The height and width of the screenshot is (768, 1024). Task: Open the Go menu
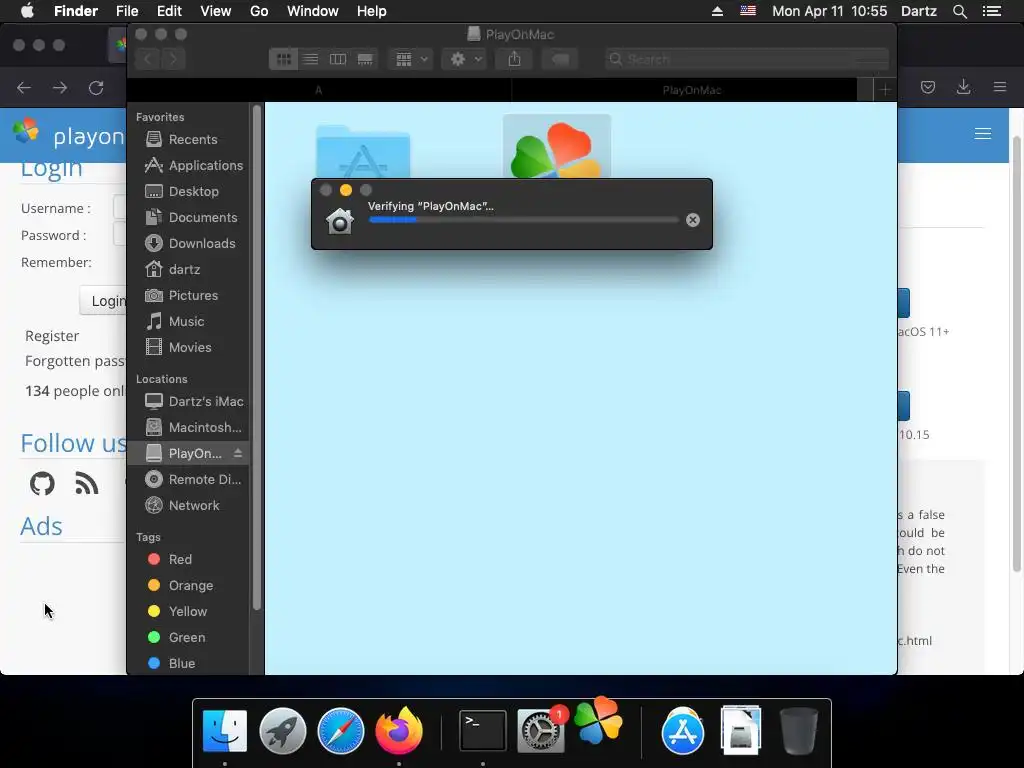click(259, 11)
